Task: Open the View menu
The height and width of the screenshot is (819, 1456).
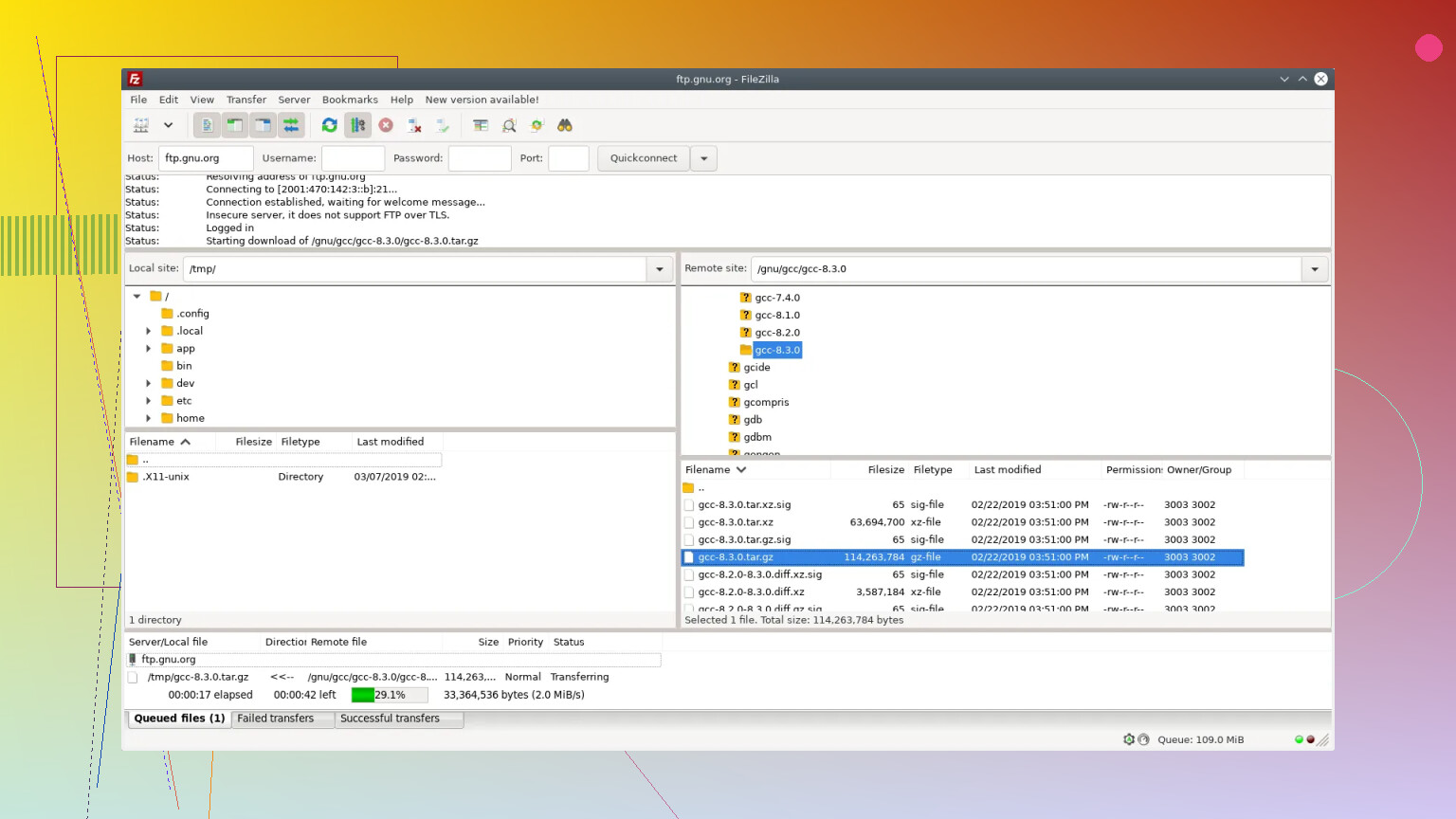Action: [x=202, y=100]
